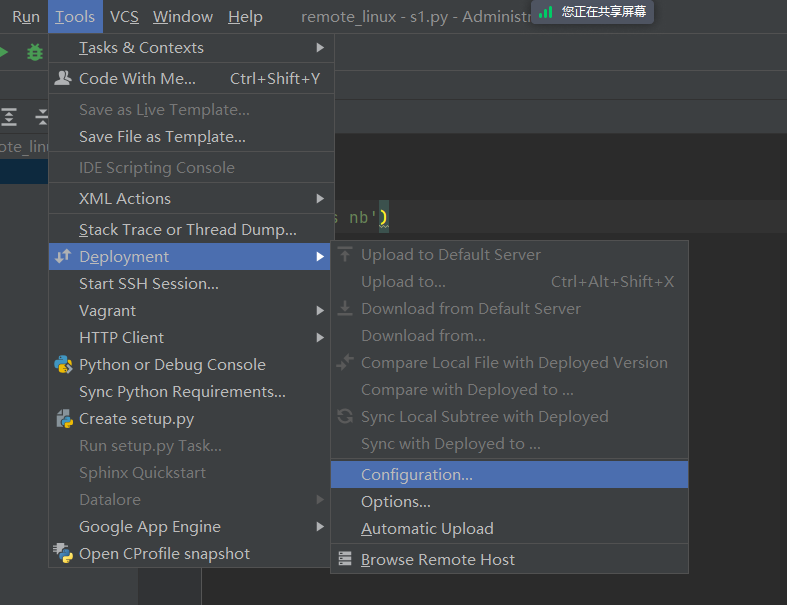Viewport: 787px width, 605px height.
Task: Select Configuration... in the Deployment submenu
Action: [417, 475]
